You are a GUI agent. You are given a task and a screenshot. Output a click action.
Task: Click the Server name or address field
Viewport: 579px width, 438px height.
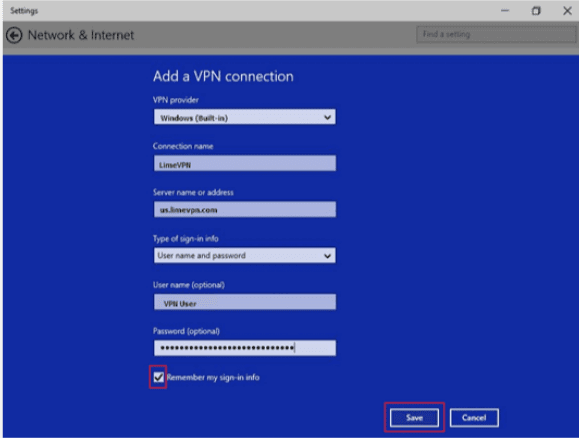pyautogui.click(x=245, y=209)
